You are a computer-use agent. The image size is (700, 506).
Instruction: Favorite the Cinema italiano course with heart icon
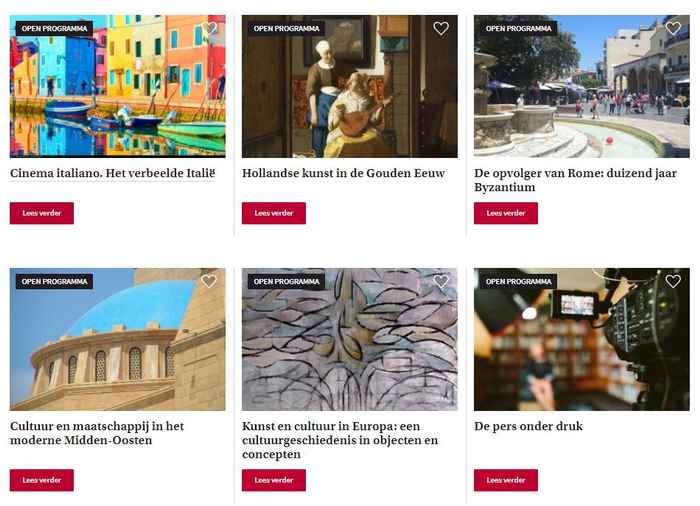click(x=209, y=28)
